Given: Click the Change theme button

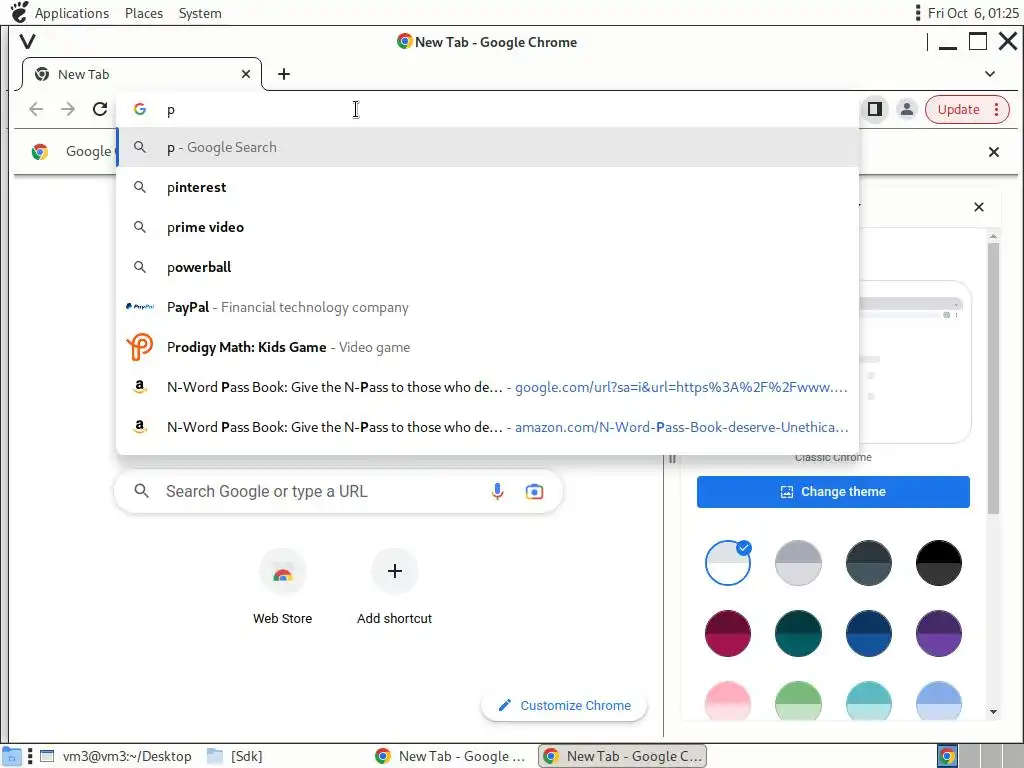Looking at the screenshot, I should click(x=833, y=492).
